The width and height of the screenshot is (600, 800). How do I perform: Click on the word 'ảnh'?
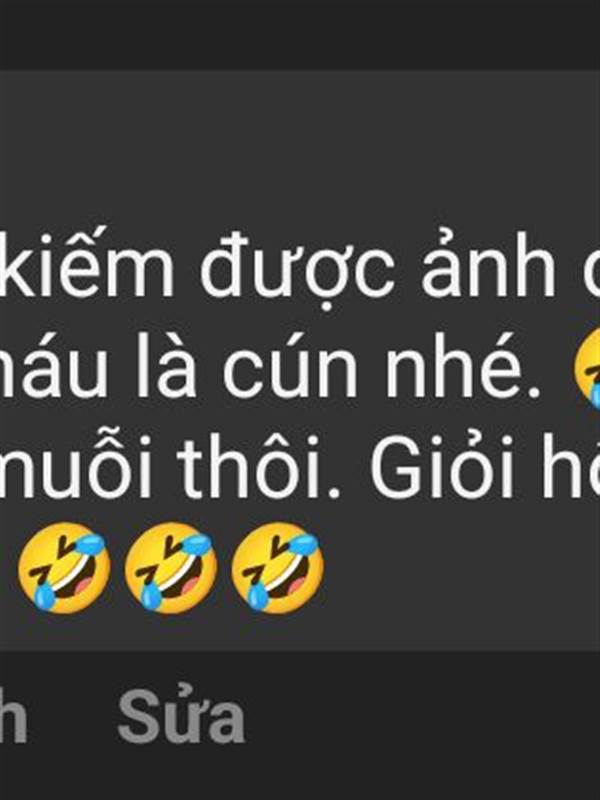coord(488,263)
